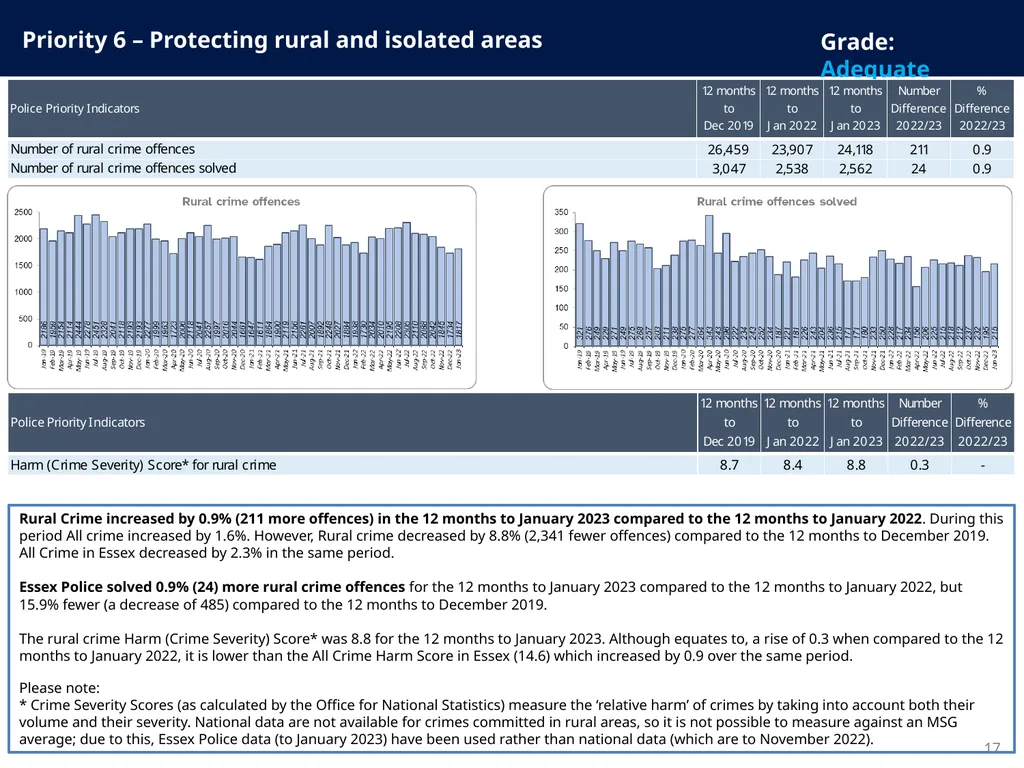1024x768 pixels.
Task: Click the 'Adequate' grade text
Action: (x=874, y=69)
